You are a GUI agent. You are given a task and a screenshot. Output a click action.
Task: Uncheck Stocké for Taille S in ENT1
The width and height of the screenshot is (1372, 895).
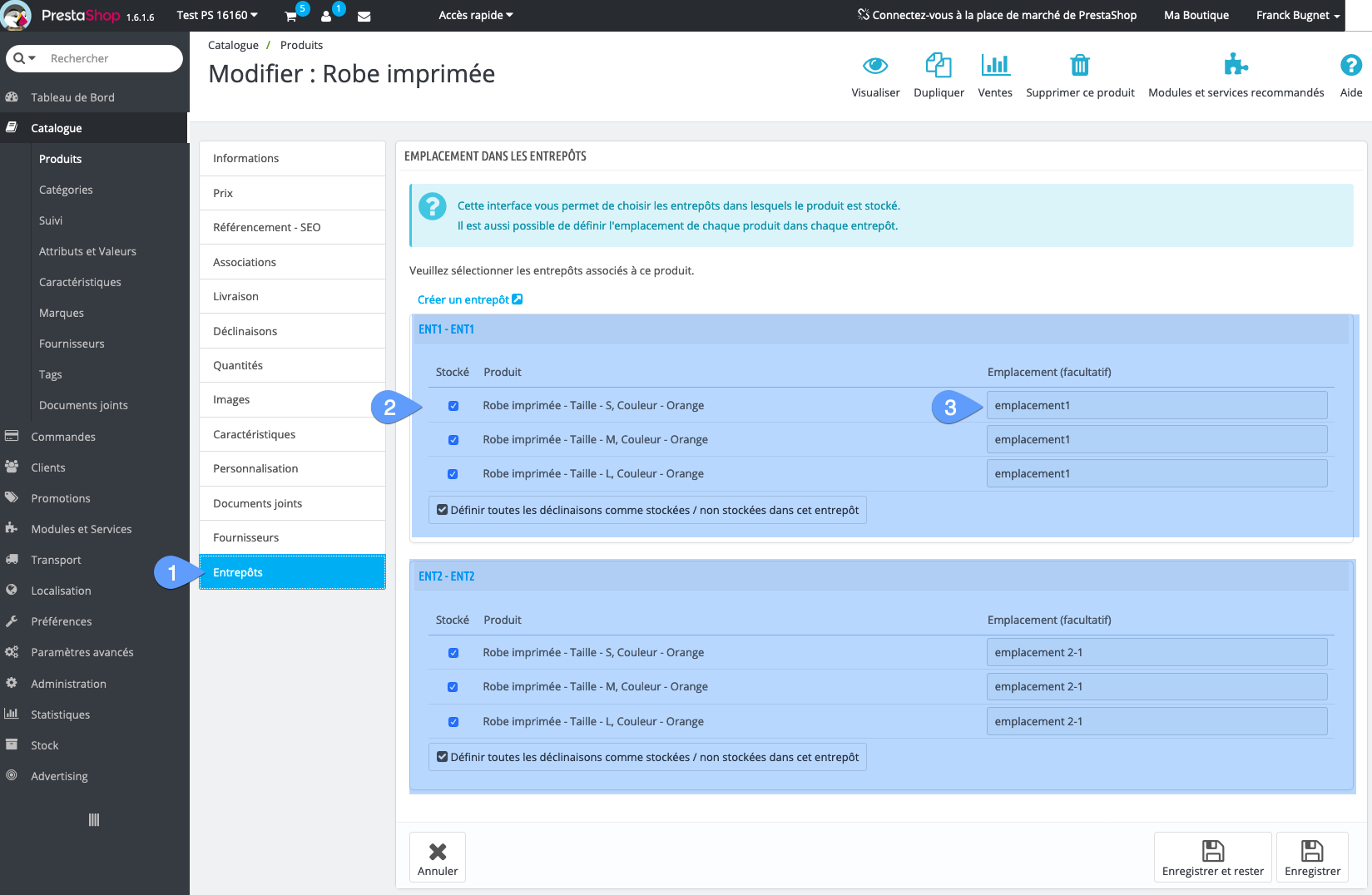(453, 406)
